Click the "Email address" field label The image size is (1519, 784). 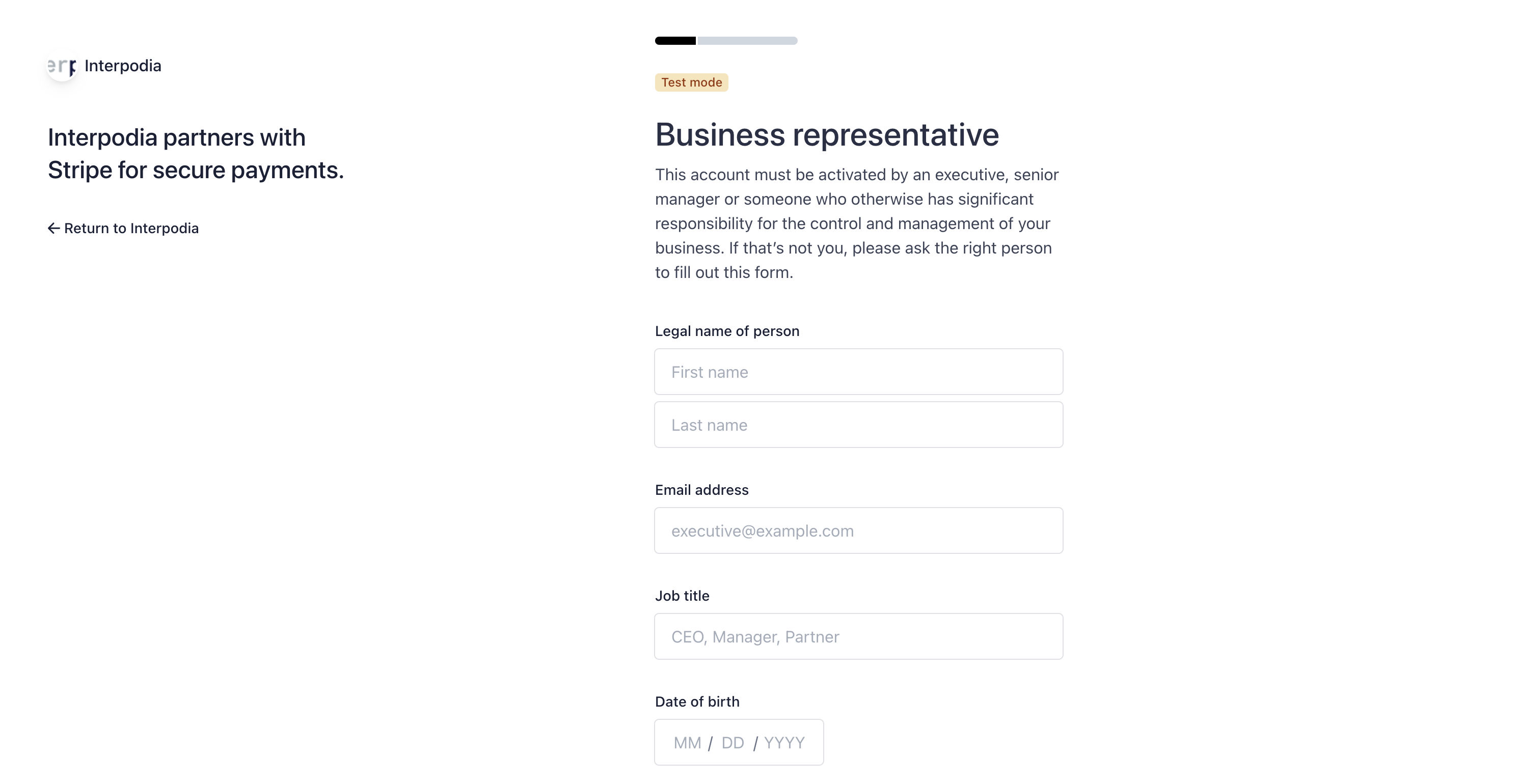701,490
